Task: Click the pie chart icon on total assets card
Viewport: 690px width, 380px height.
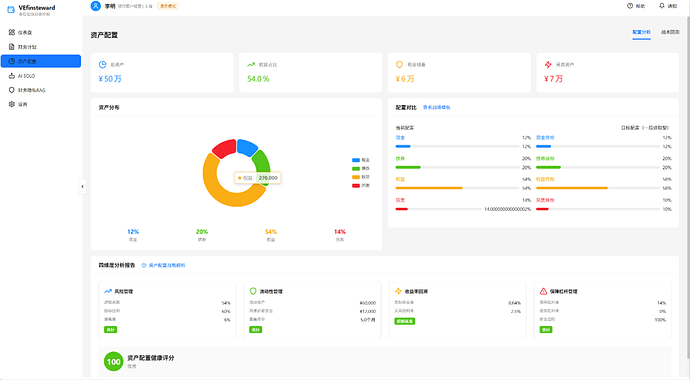Action: (x=103, y=65)
